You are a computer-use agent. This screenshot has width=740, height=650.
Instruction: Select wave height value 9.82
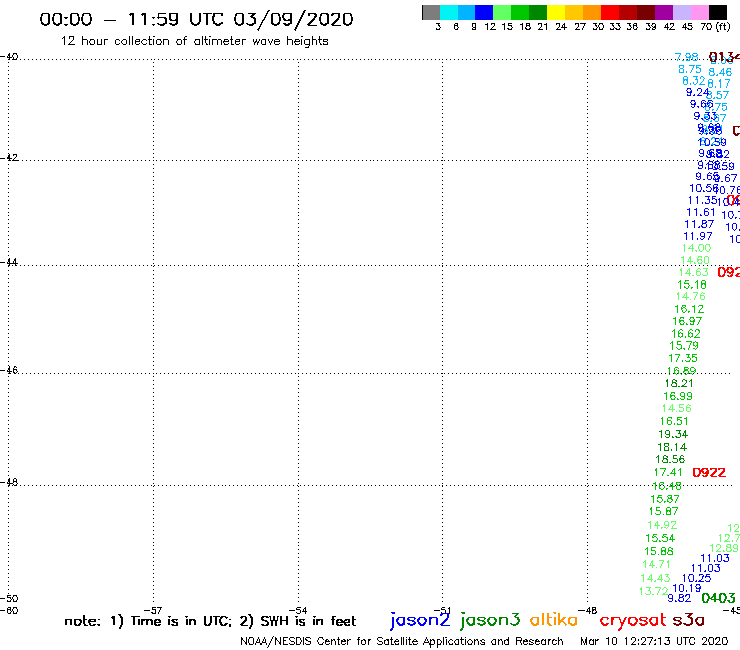[x=679, y=598]
